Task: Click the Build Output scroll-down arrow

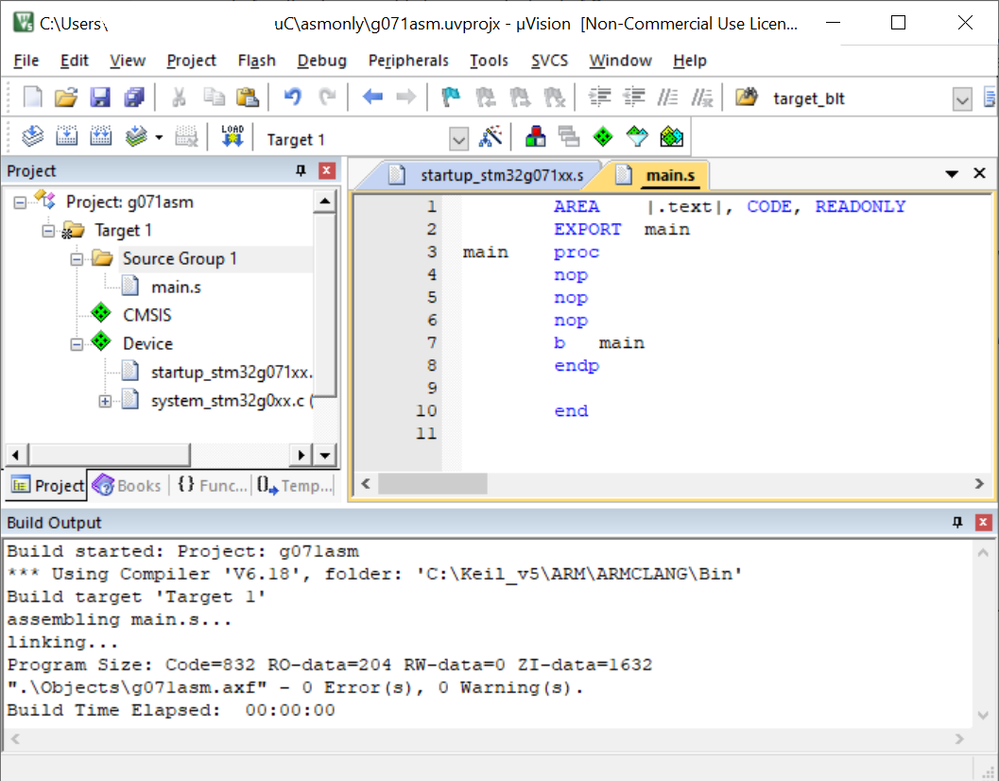Action: click(982, 715)
